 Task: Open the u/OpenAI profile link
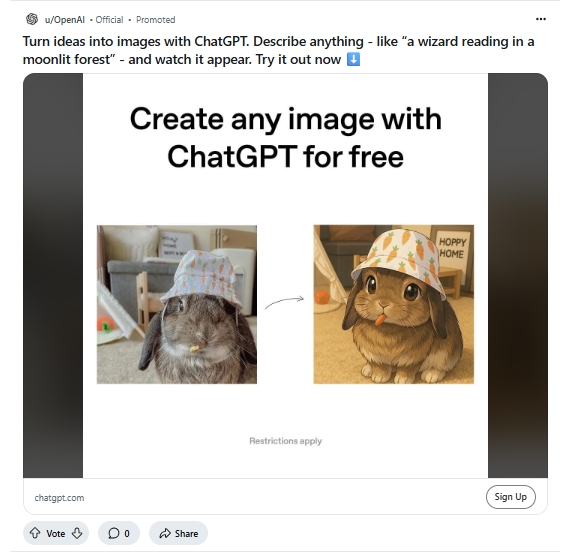[64, 20]
